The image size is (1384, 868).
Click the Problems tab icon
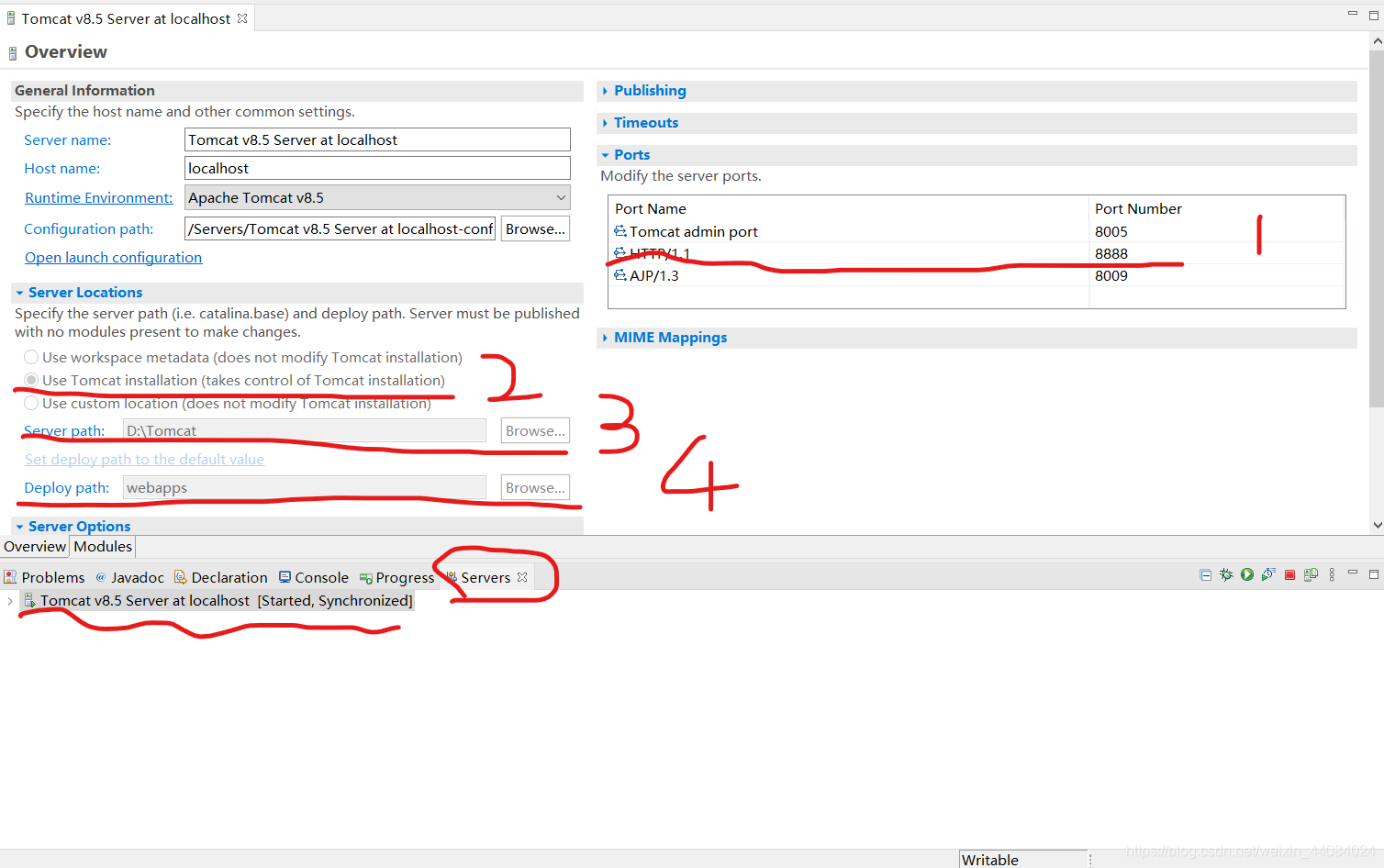click(10, 577)
